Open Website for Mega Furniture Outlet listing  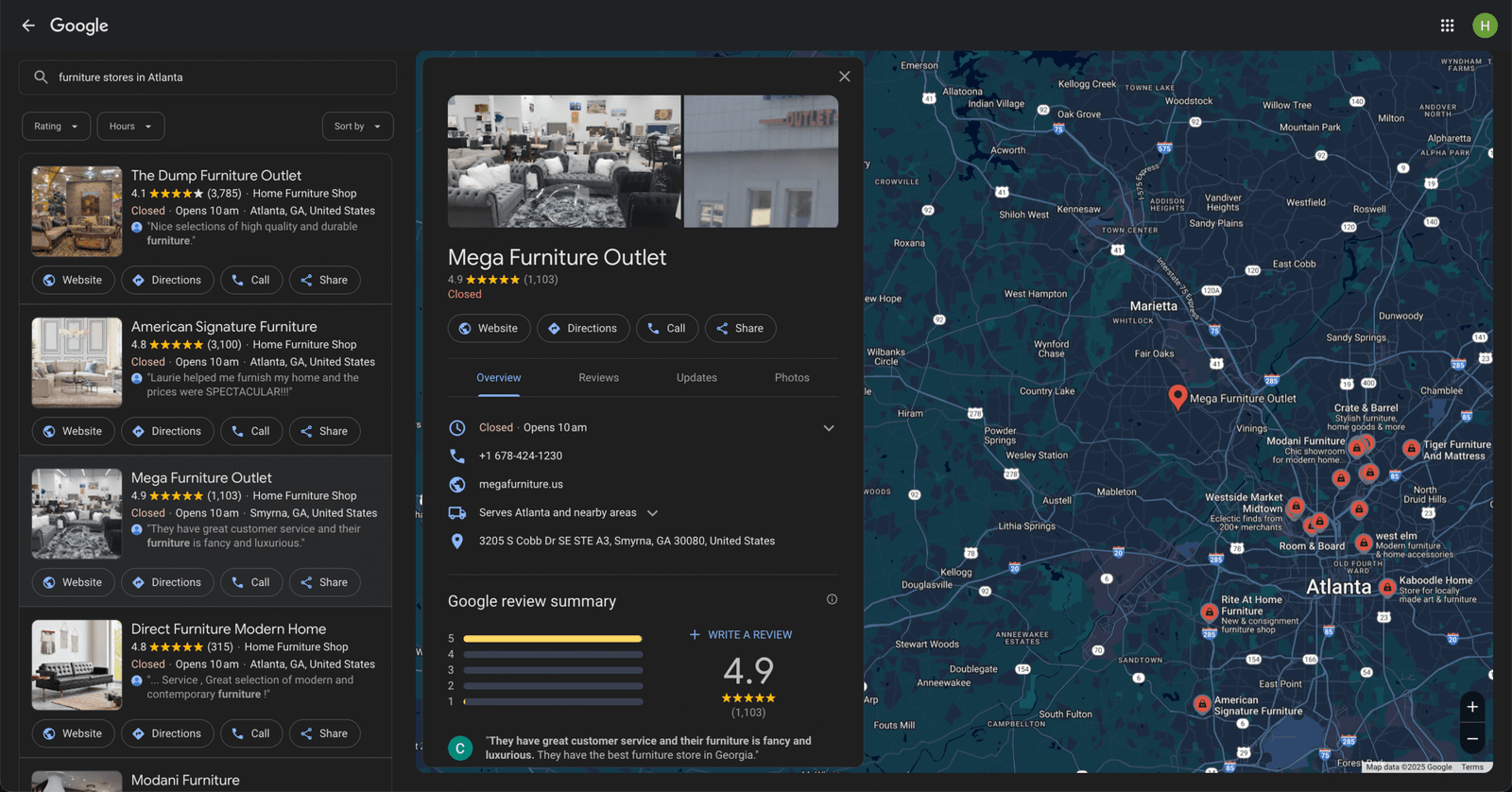73,582
